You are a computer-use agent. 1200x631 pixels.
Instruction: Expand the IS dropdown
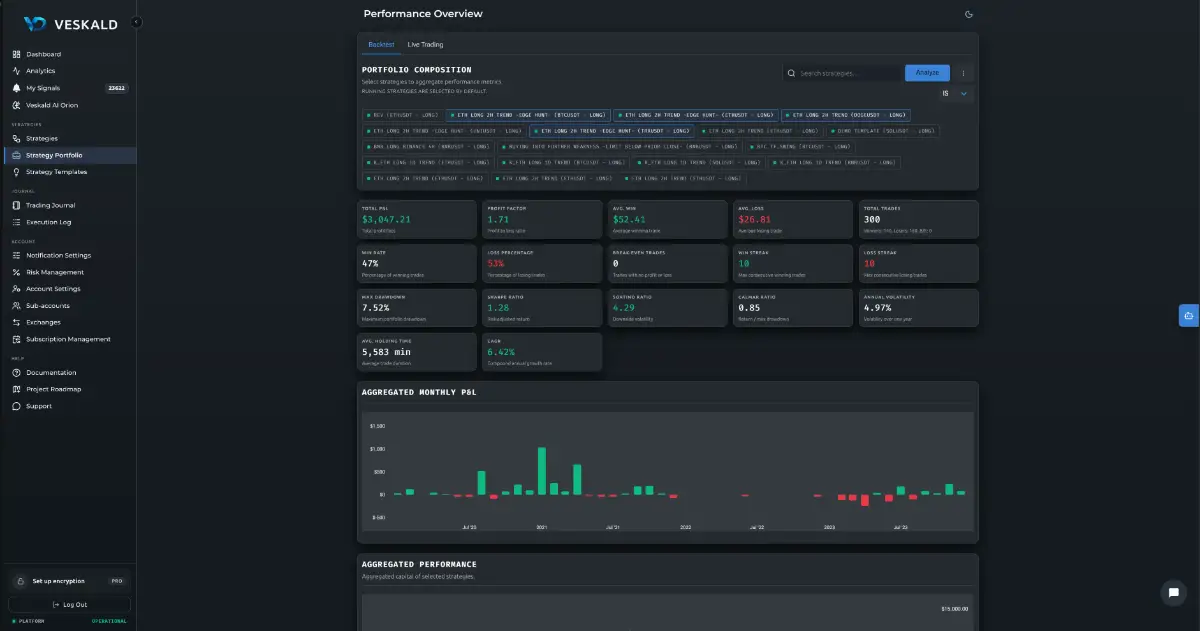957,93
